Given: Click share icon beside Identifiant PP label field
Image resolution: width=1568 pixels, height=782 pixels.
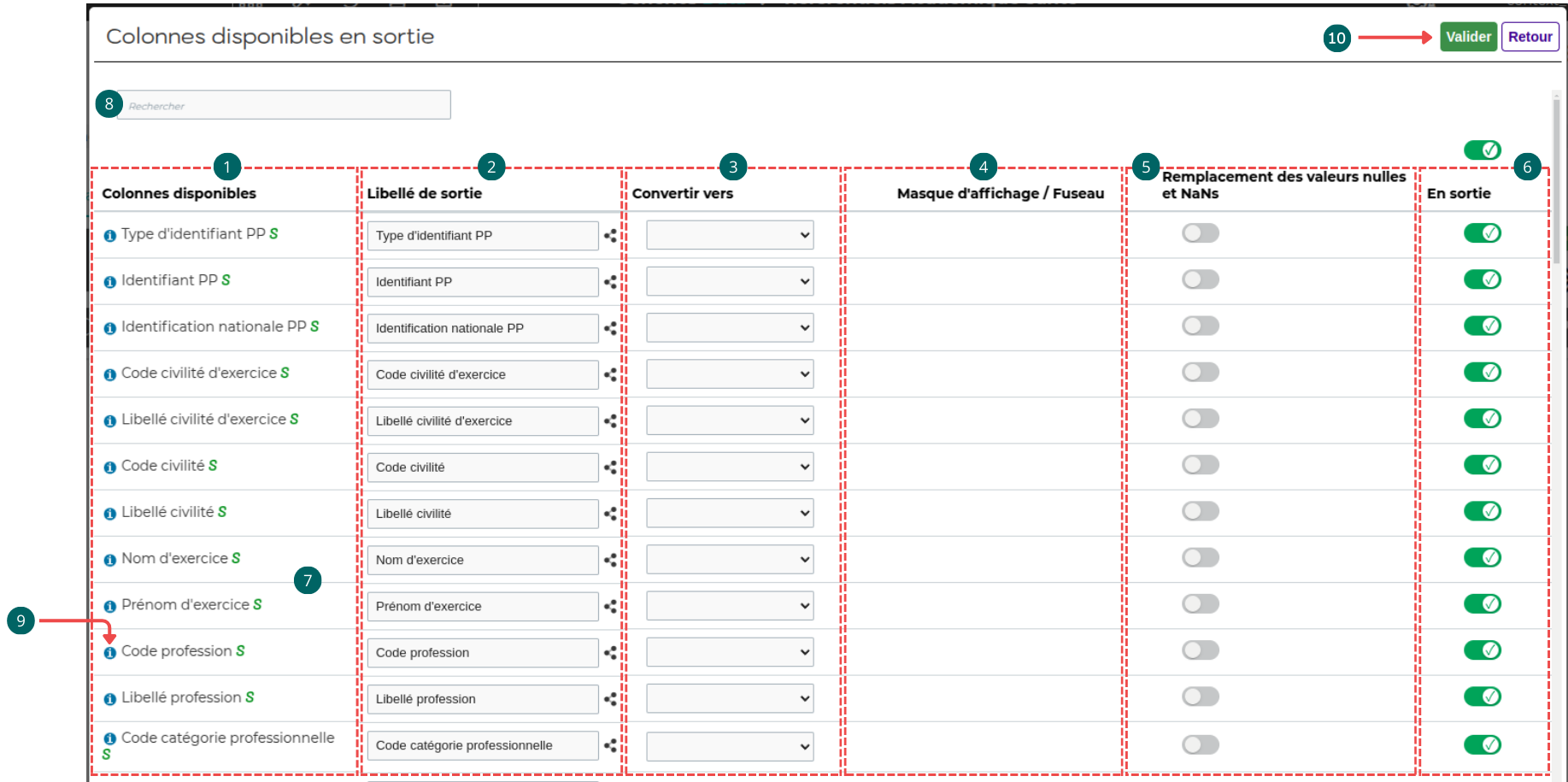Looking at the screenshot, I should 610,282.
